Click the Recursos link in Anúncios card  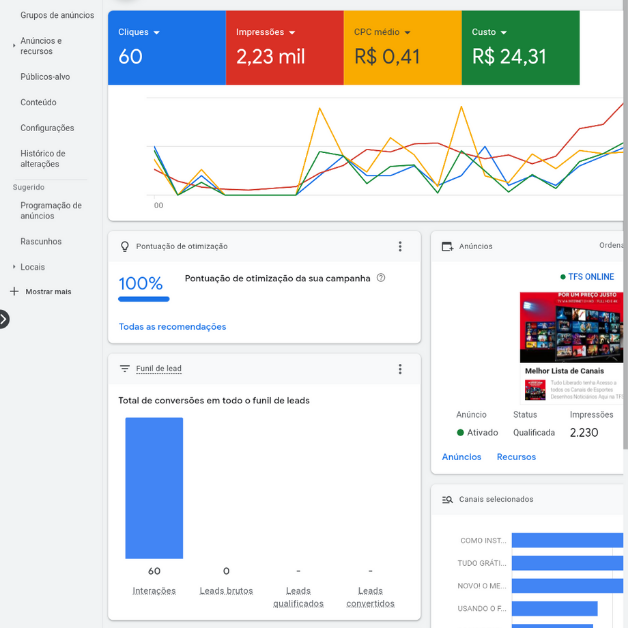(516, 457)
